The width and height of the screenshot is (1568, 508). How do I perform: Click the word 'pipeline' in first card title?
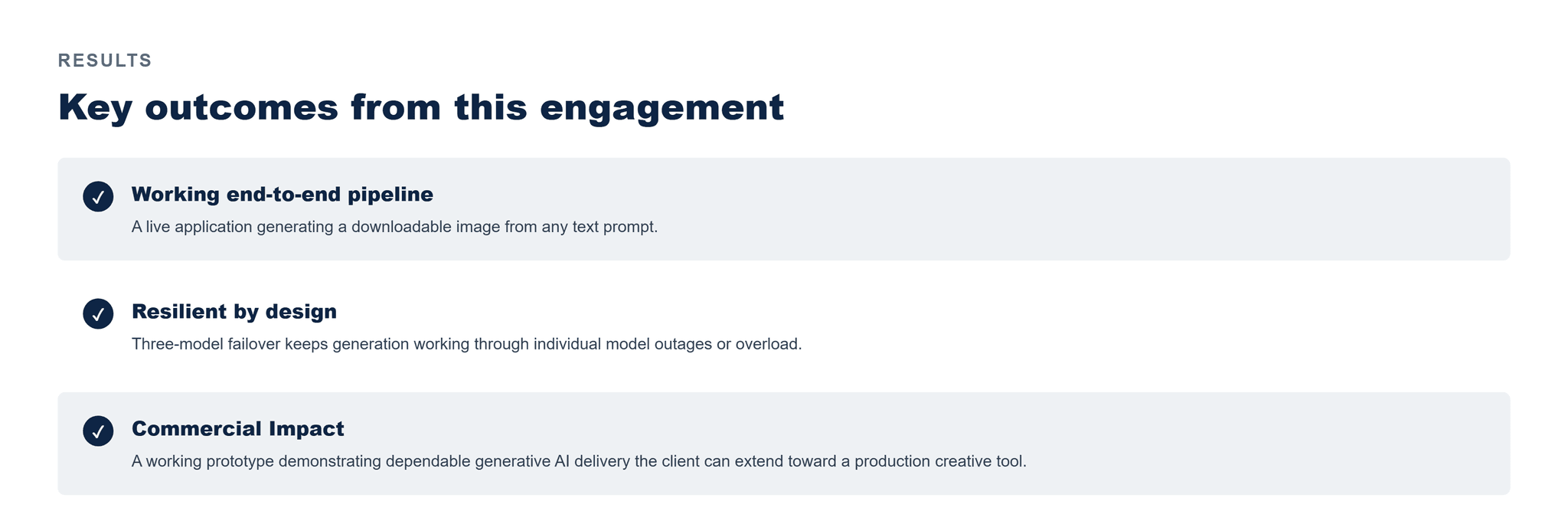coord(390,195)
